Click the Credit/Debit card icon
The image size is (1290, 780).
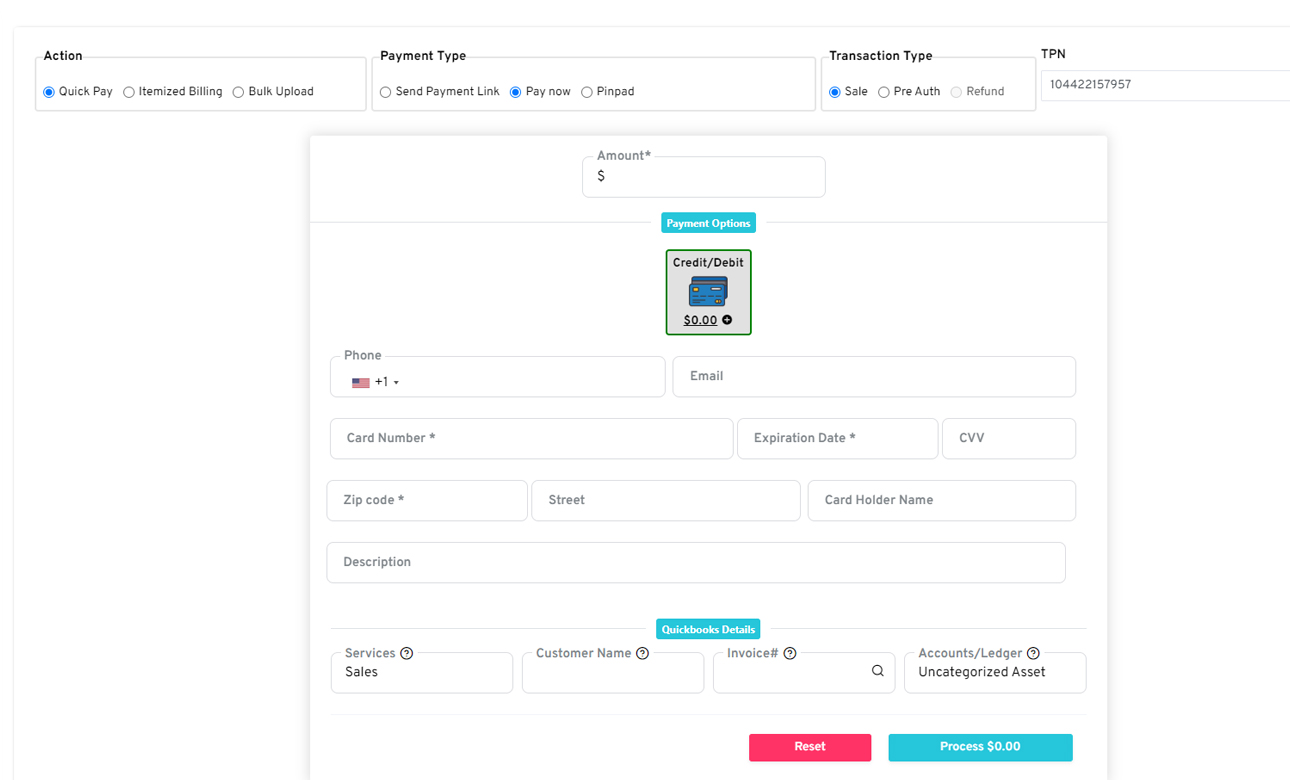tap(708, 291)
